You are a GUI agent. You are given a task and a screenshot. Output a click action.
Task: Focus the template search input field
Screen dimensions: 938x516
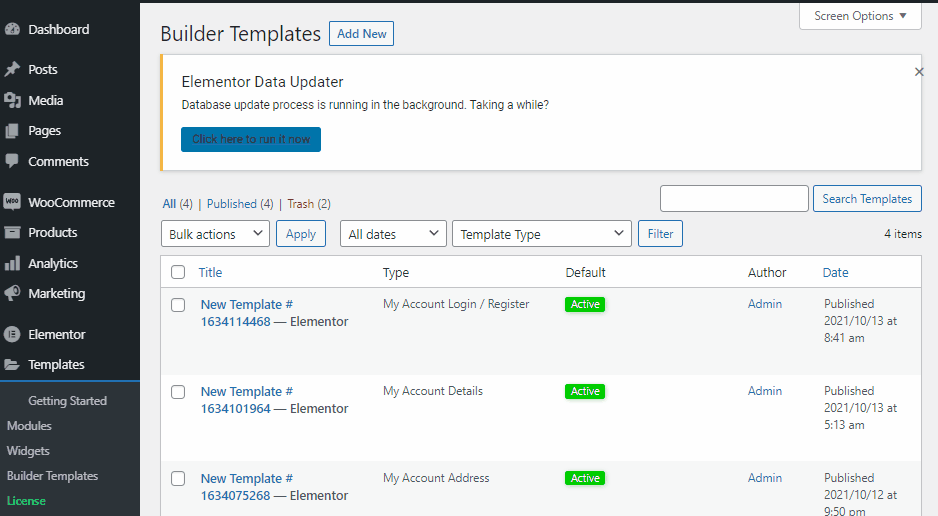point(734,199)
